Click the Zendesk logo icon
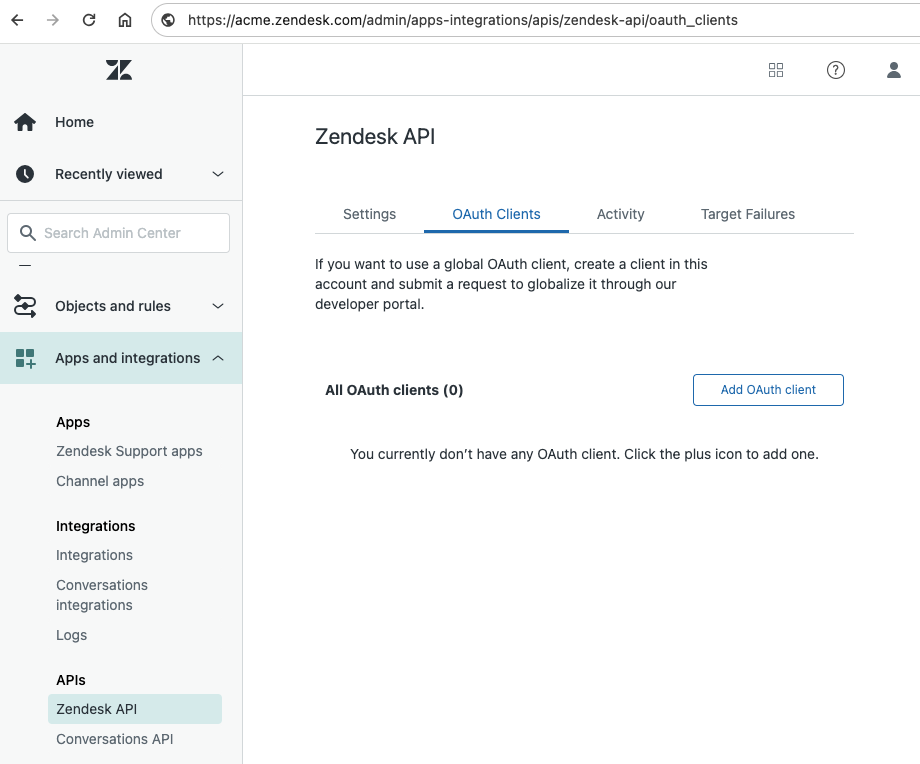 point(119,70)
